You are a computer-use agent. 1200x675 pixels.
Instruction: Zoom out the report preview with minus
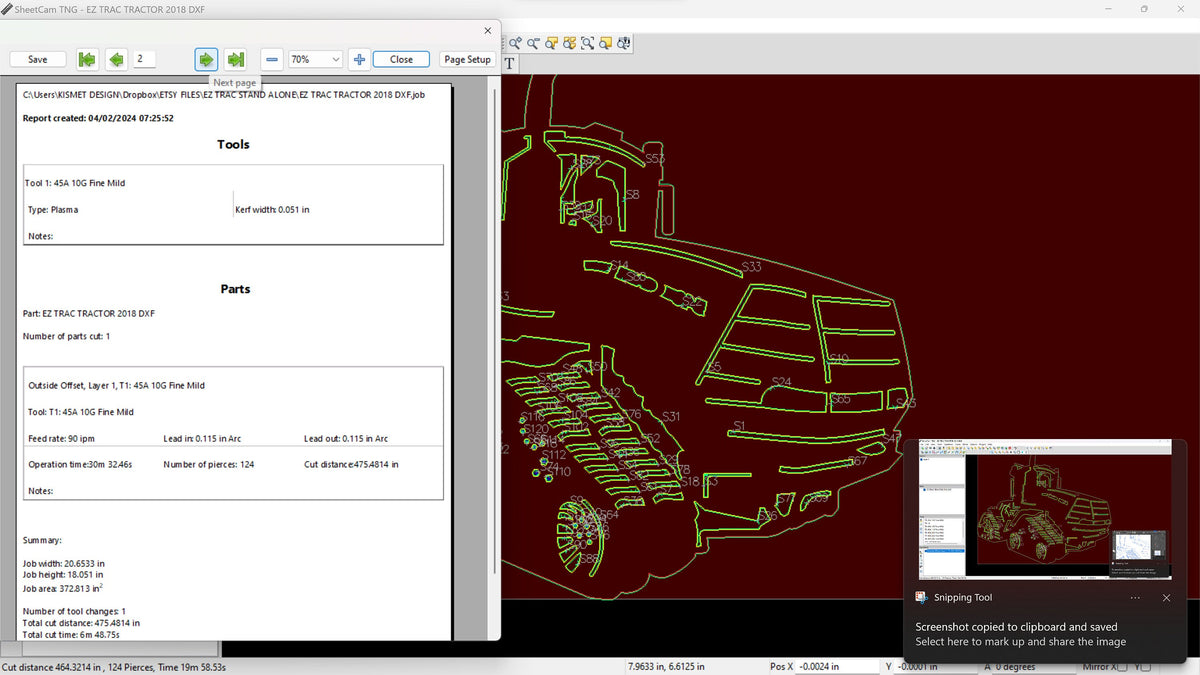272,59
